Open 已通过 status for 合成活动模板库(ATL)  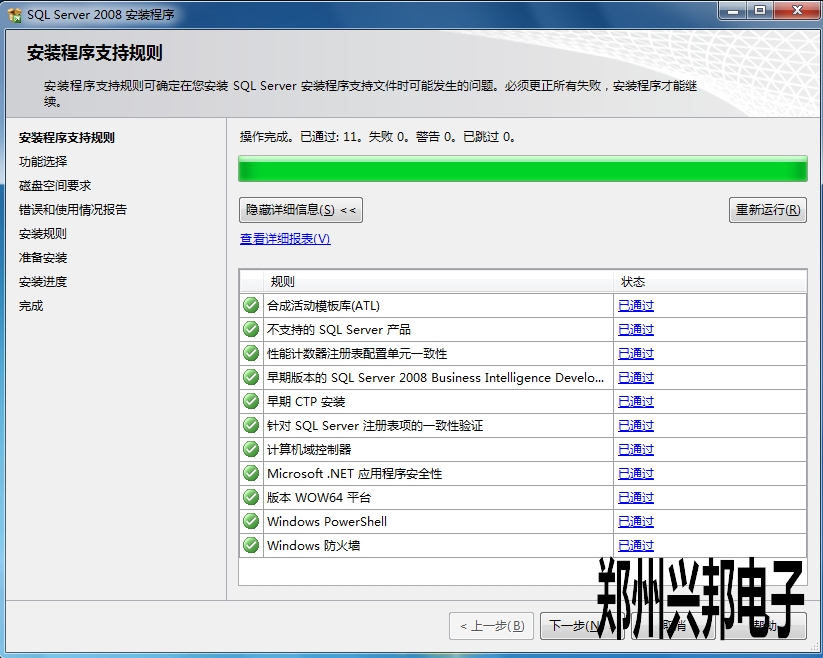pos(636,305)
